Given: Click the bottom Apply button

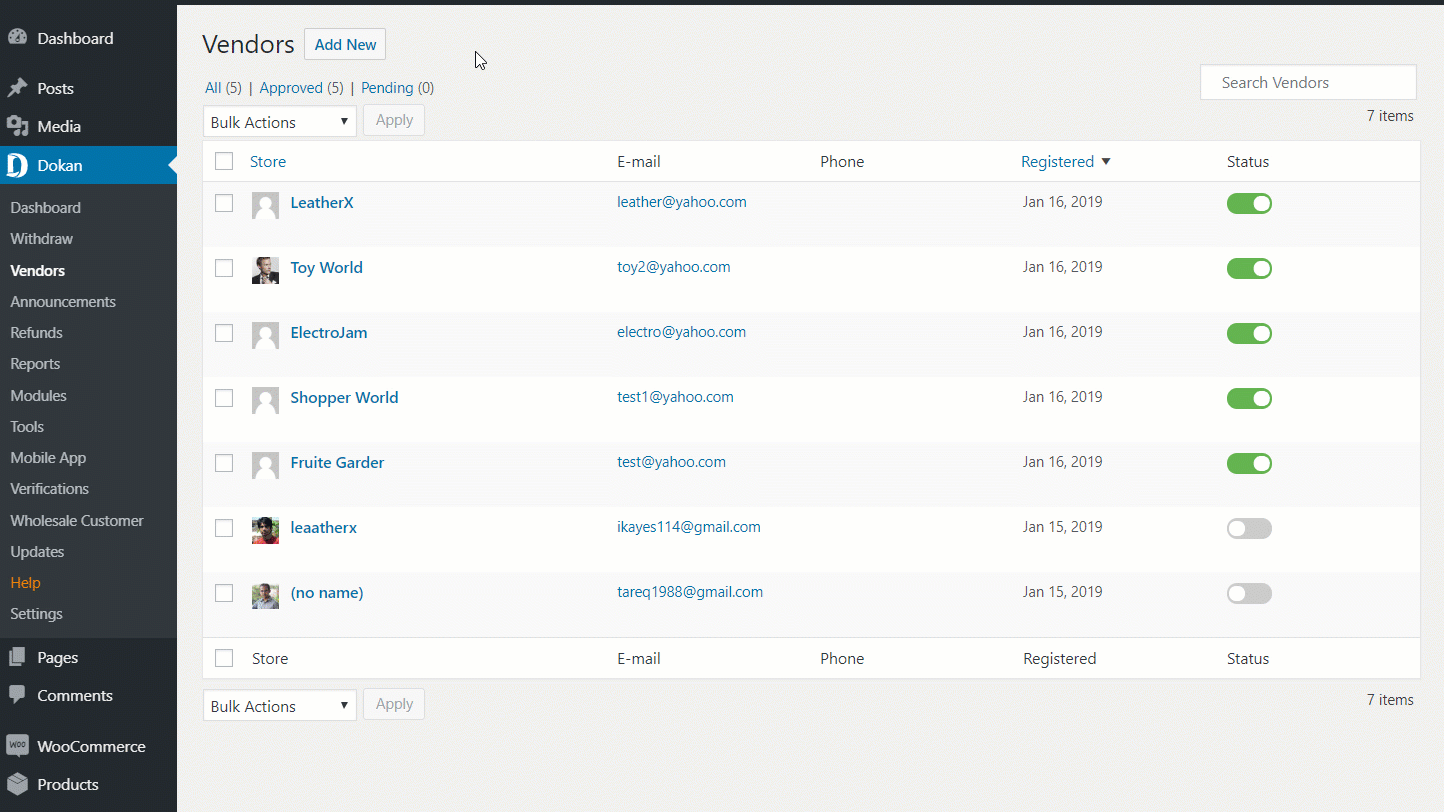Looking at the screenshot, I should 394,704.
